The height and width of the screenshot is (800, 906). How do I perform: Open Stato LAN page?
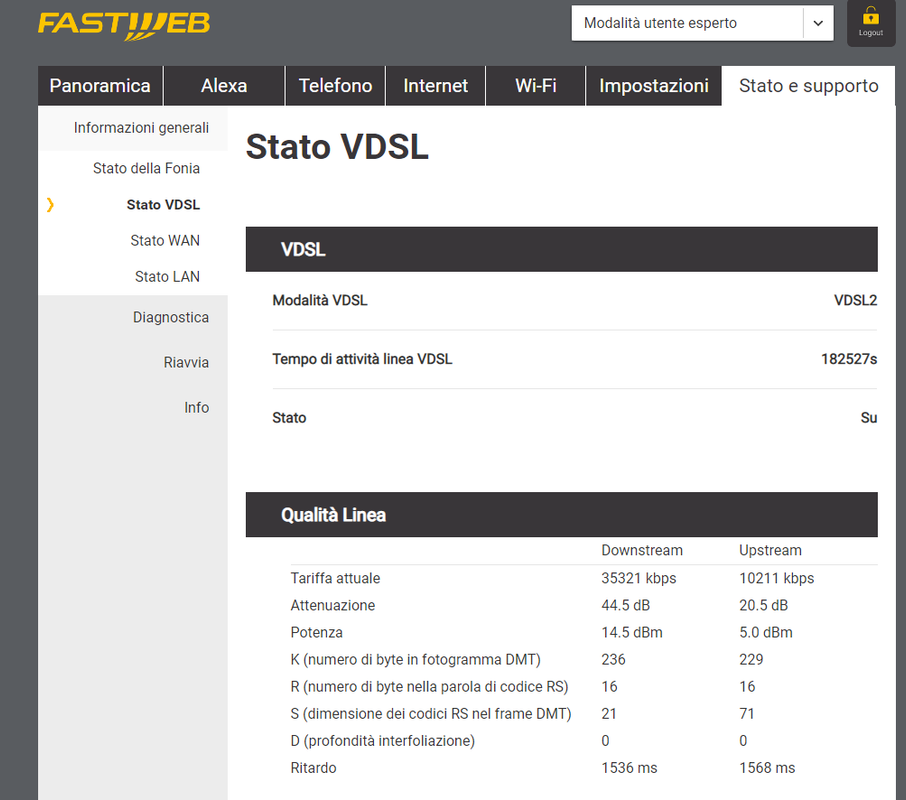click(x=167, y=277)
